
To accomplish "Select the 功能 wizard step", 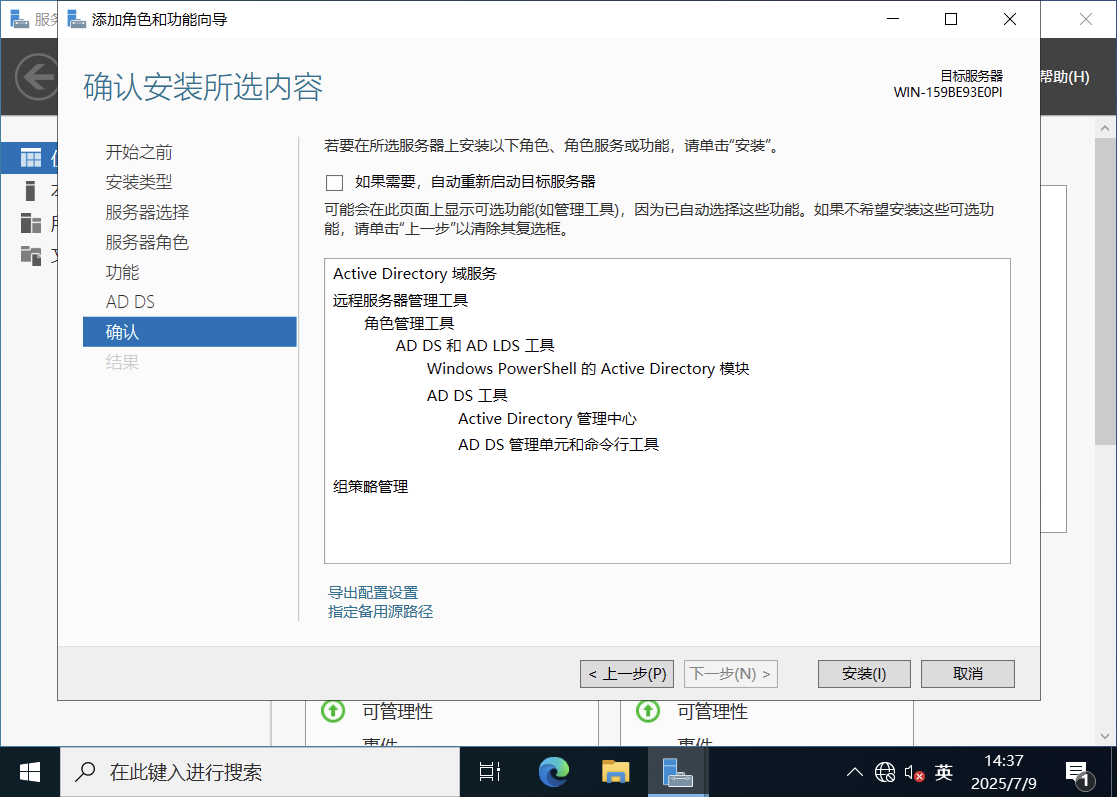I will [123, 272].
